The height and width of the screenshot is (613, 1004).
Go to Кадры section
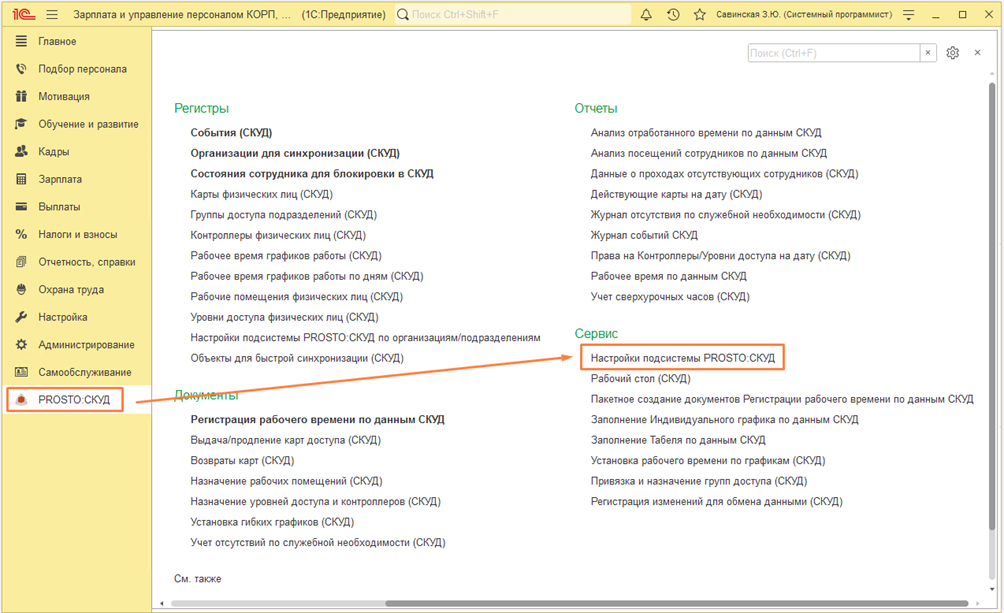[53, 152]
